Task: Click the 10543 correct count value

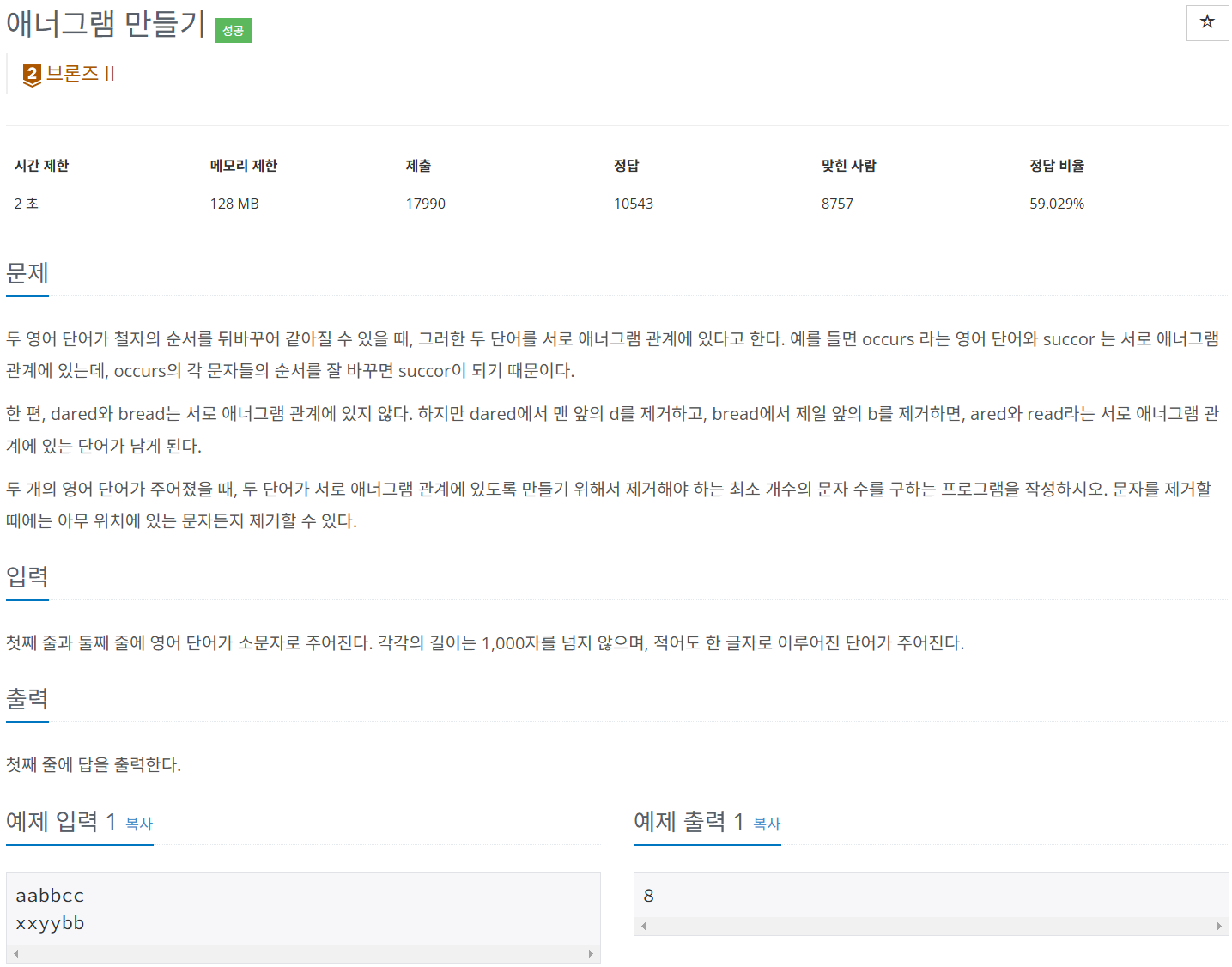Action: click(x=634, y=204)
